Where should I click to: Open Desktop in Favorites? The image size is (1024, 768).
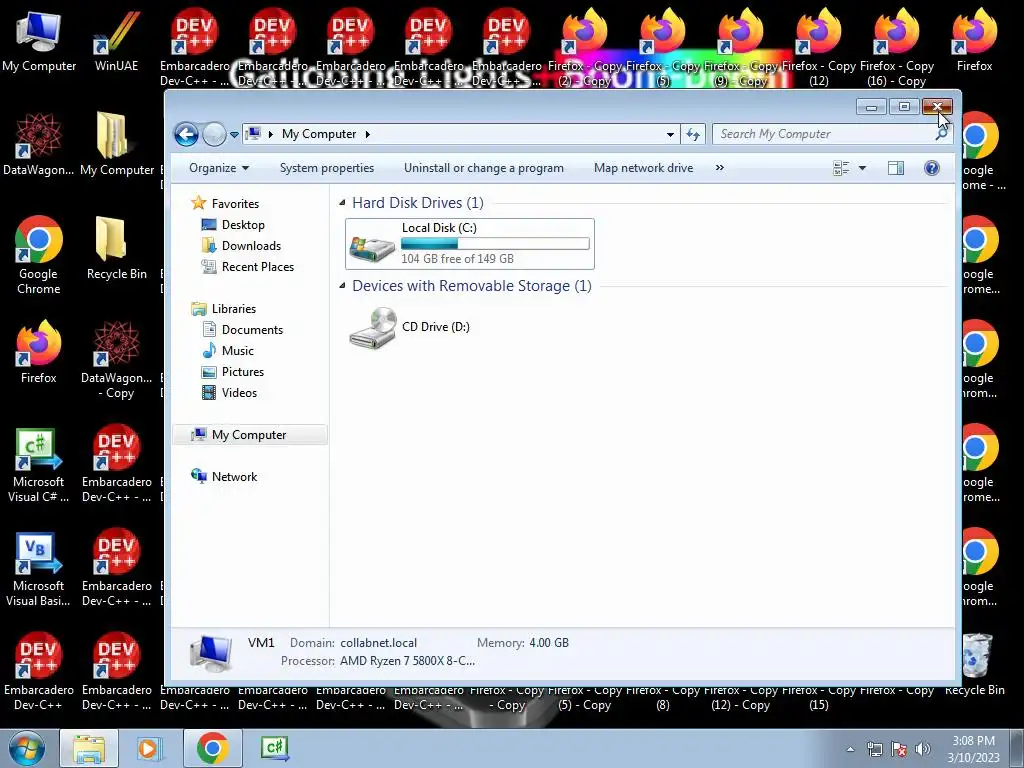point(234,225)
